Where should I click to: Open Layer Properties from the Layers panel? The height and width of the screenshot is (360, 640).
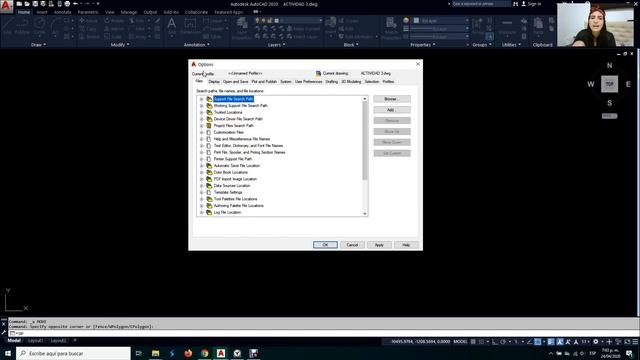tap(242, 28)
